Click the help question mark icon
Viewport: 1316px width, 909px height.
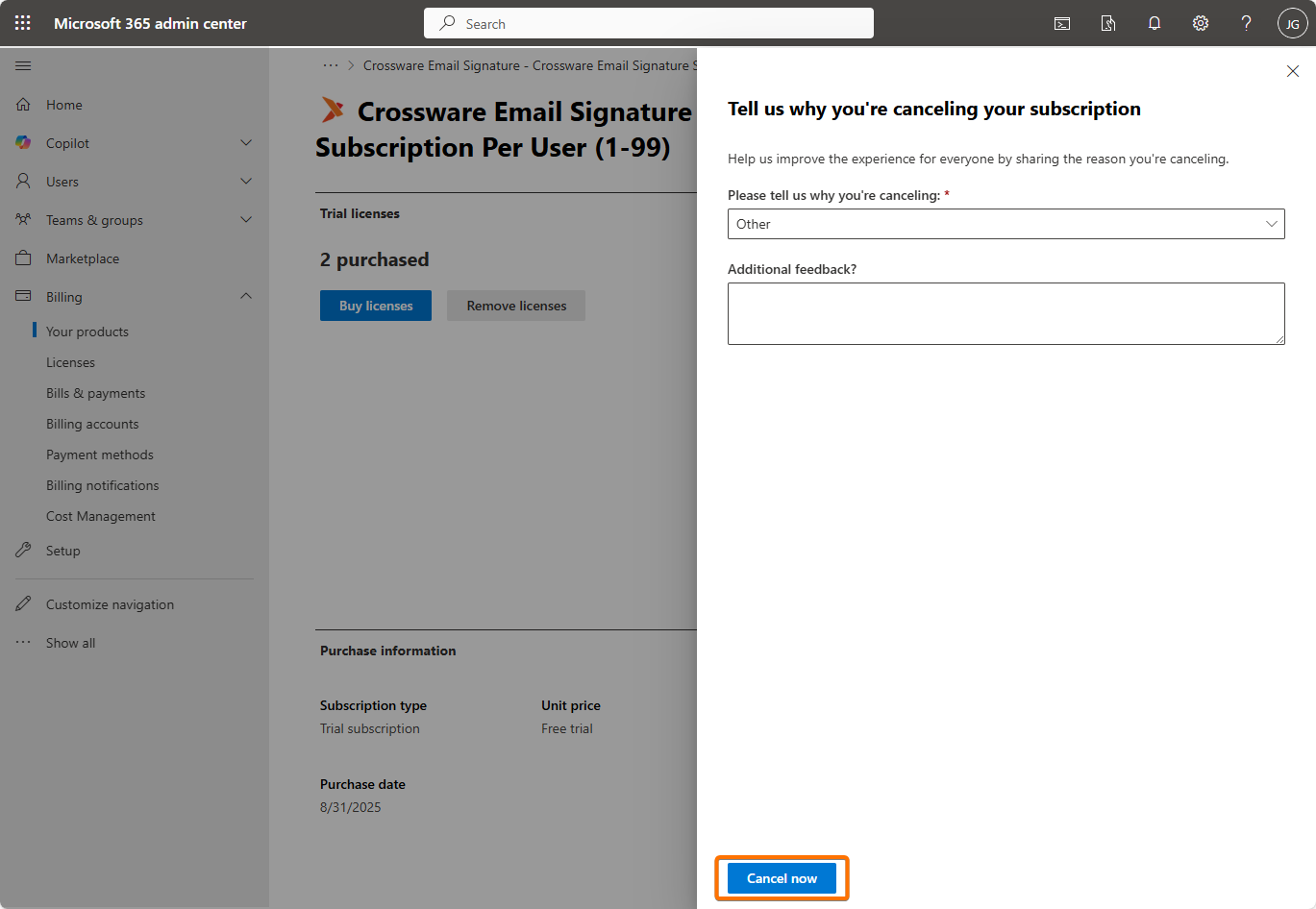pyautogui.click(x=1246, y=23)
